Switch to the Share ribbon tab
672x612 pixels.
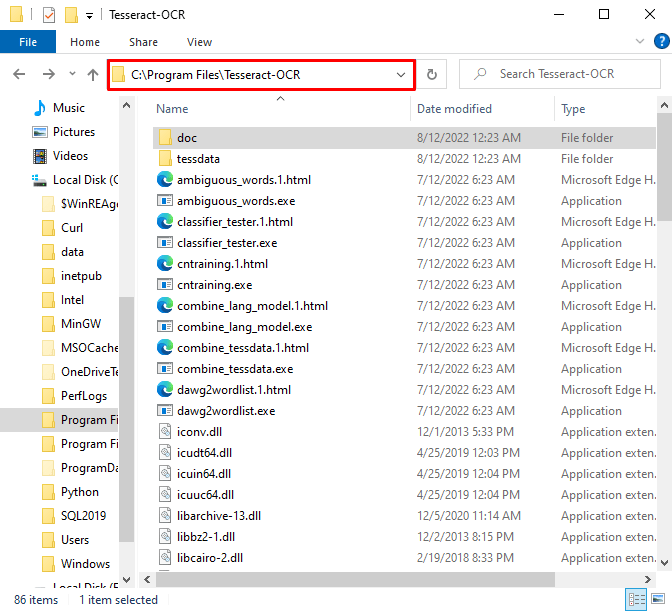click(143, 42)
